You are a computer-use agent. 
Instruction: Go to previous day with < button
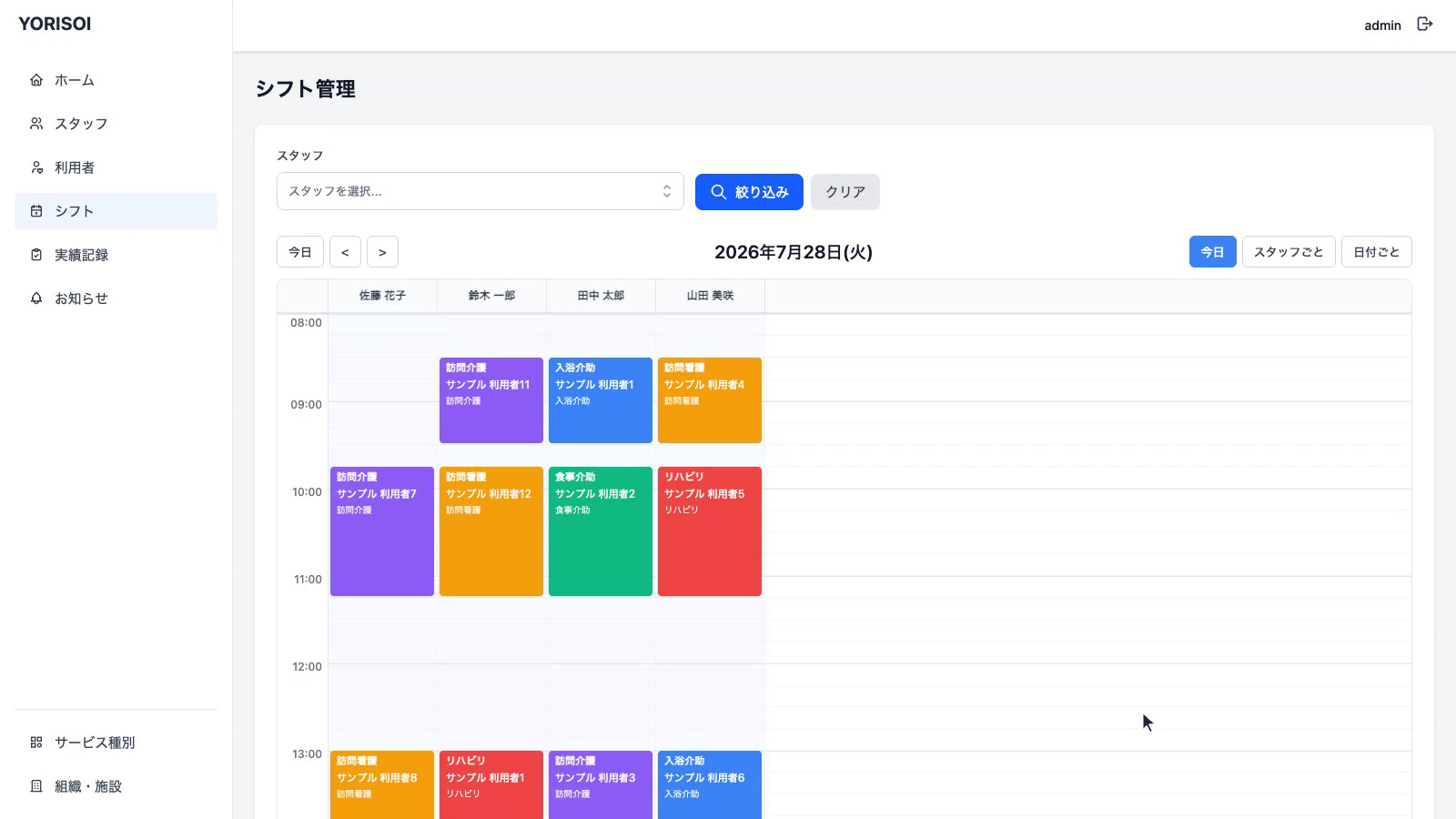[x=345, y=252]
